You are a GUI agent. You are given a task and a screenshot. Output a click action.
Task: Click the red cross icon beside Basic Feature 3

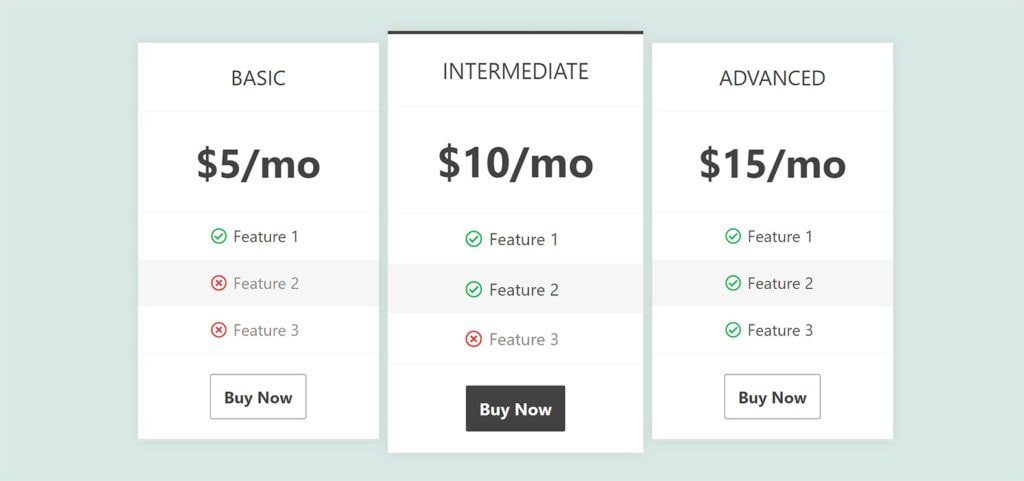tap(219, 330)
